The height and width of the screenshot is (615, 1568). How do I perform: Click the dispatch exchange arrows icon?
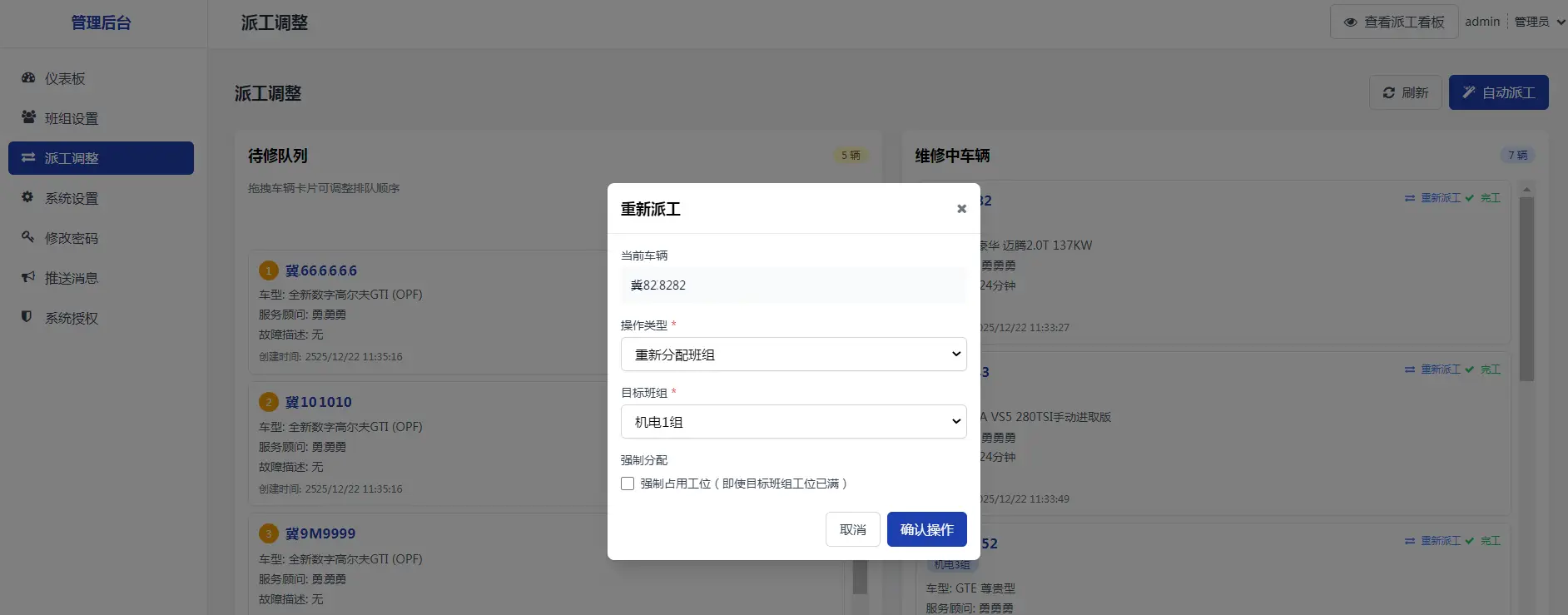[x=28, y=157]
